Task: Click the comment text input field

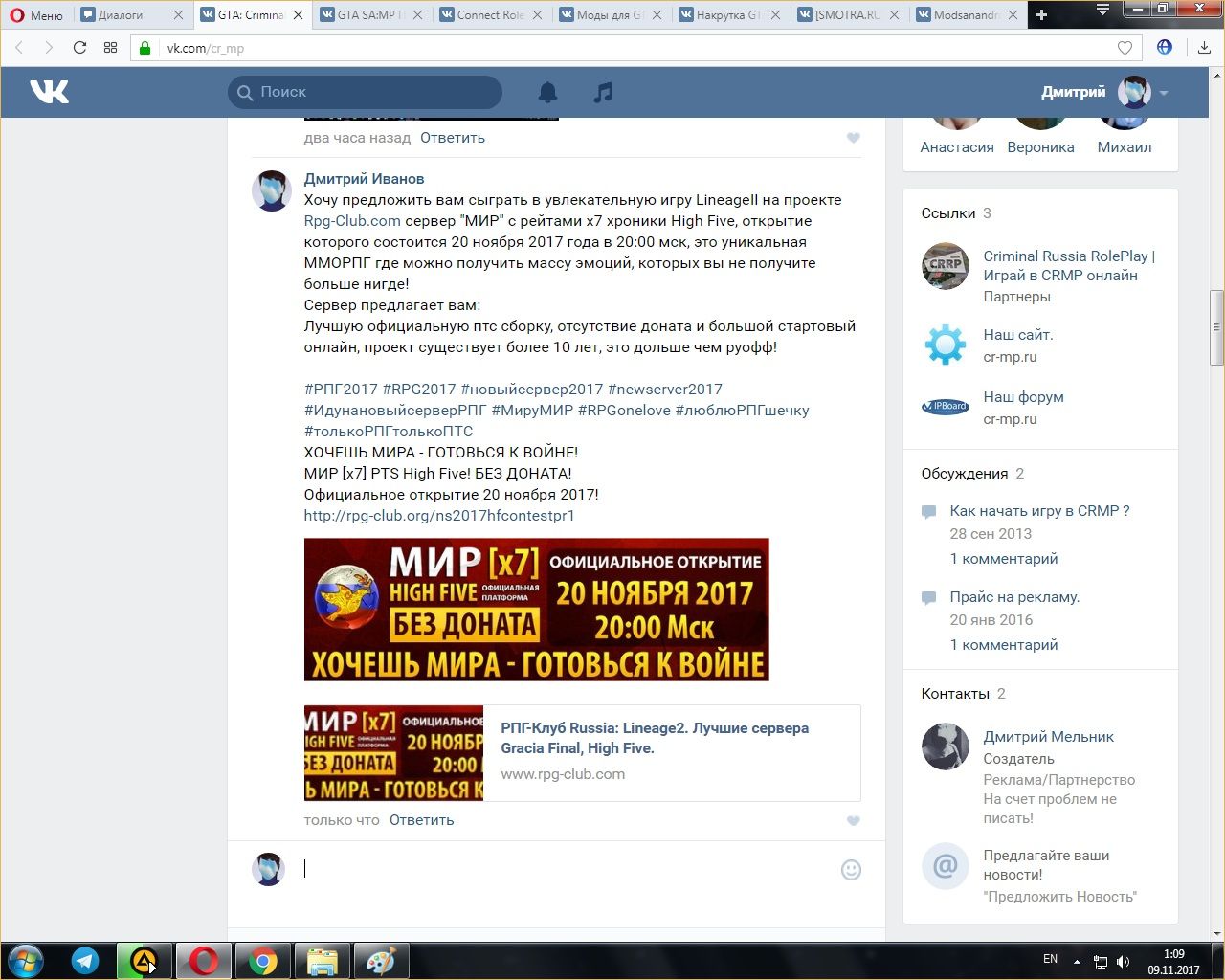Action: [565, 869]
